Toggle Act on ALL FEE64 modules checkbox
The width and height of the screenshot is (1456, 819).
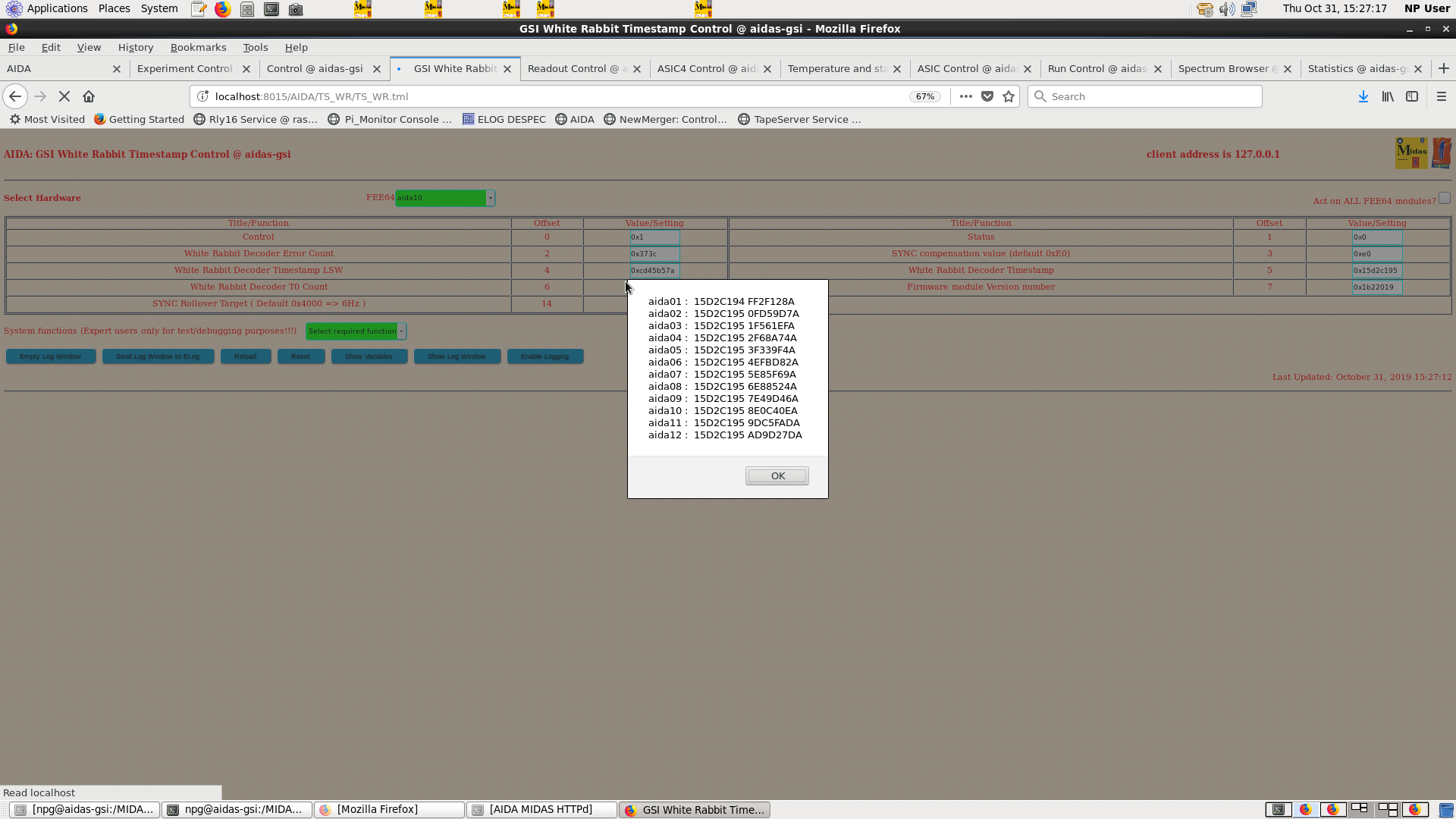point(1445,199)
